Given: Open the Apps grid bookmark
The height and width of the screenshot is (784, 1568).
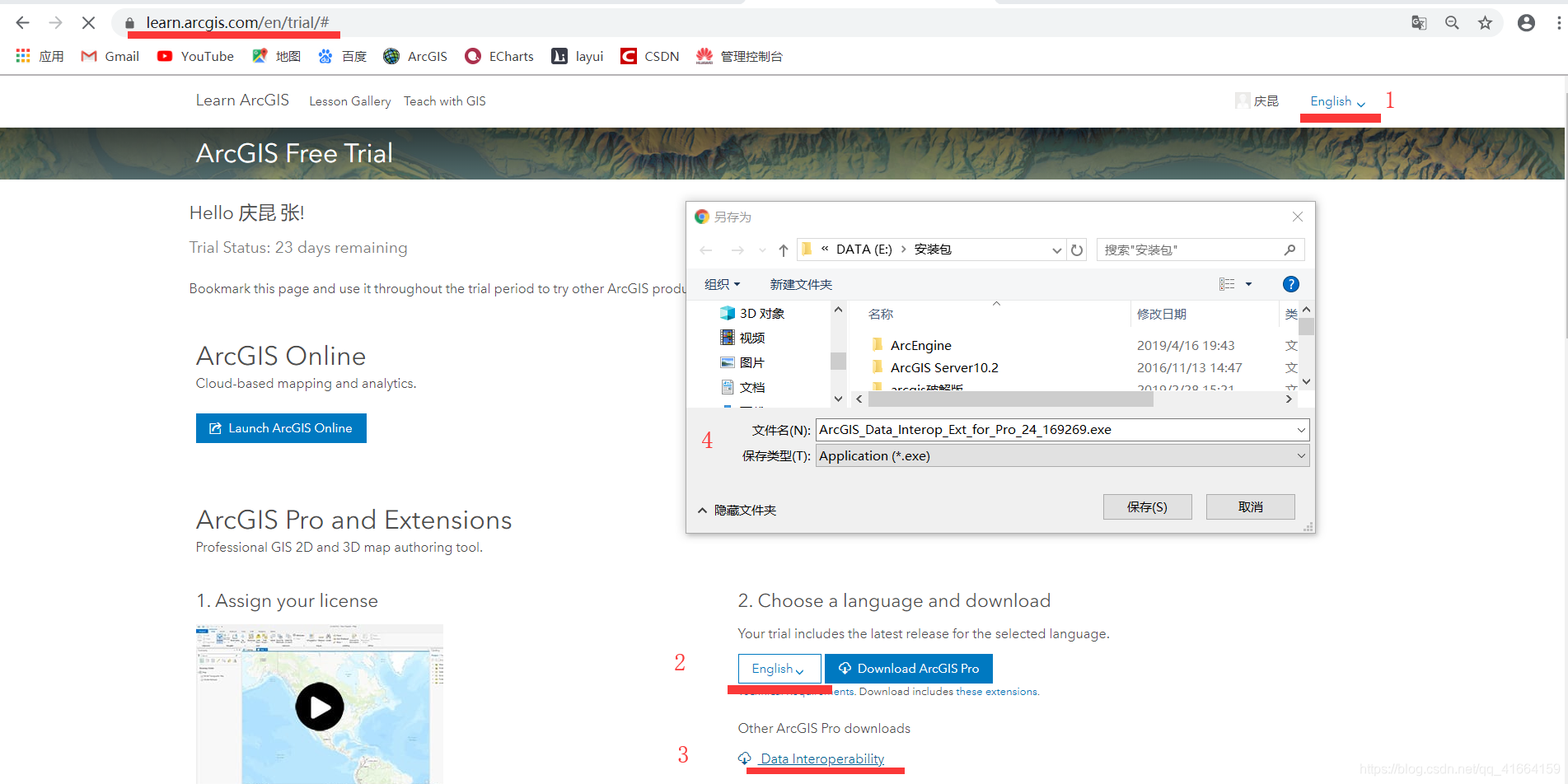Looking at the screenshot, I should 40,56.
